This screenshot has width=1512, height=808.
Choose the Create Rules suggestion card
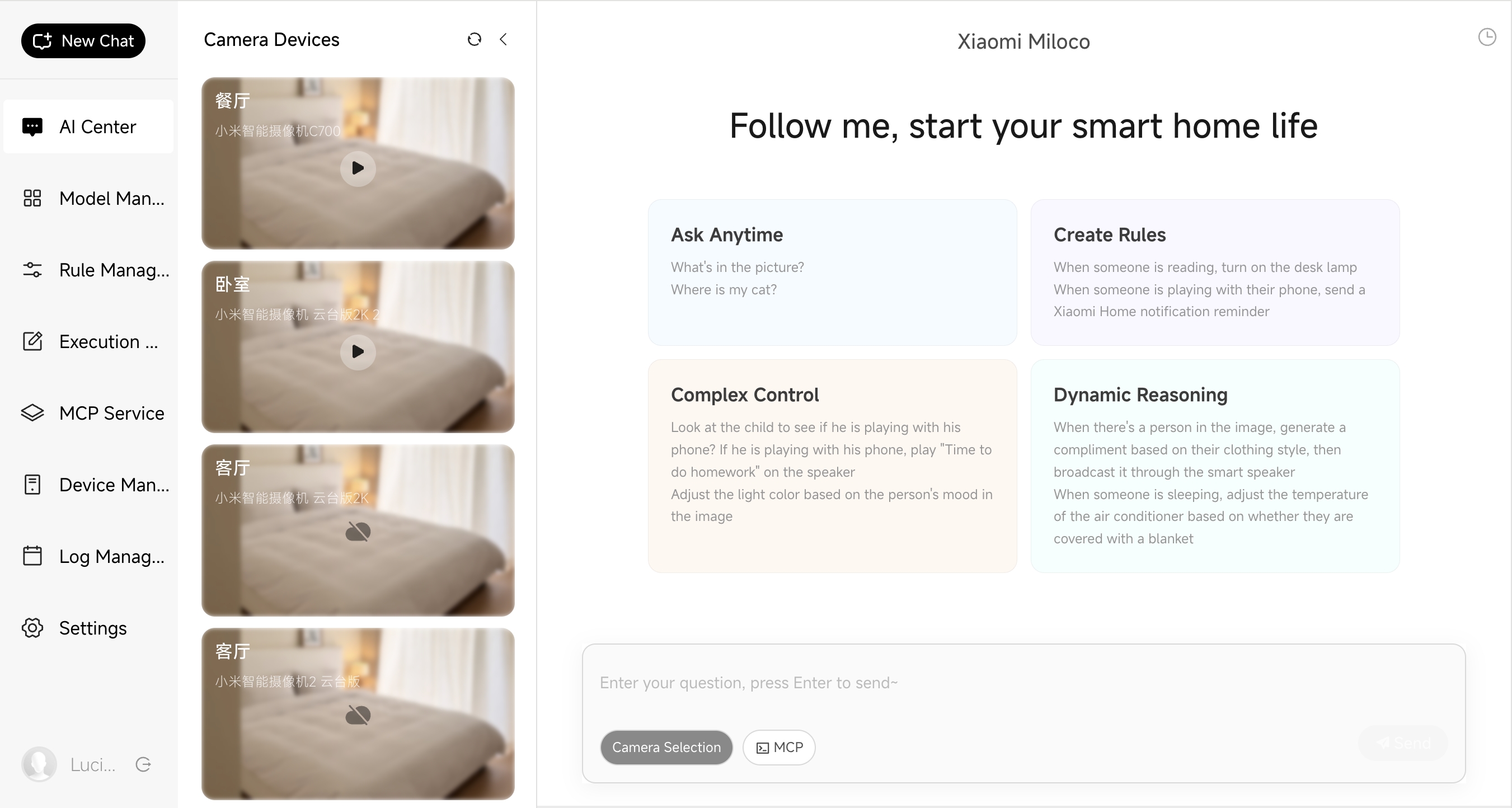1214,273
